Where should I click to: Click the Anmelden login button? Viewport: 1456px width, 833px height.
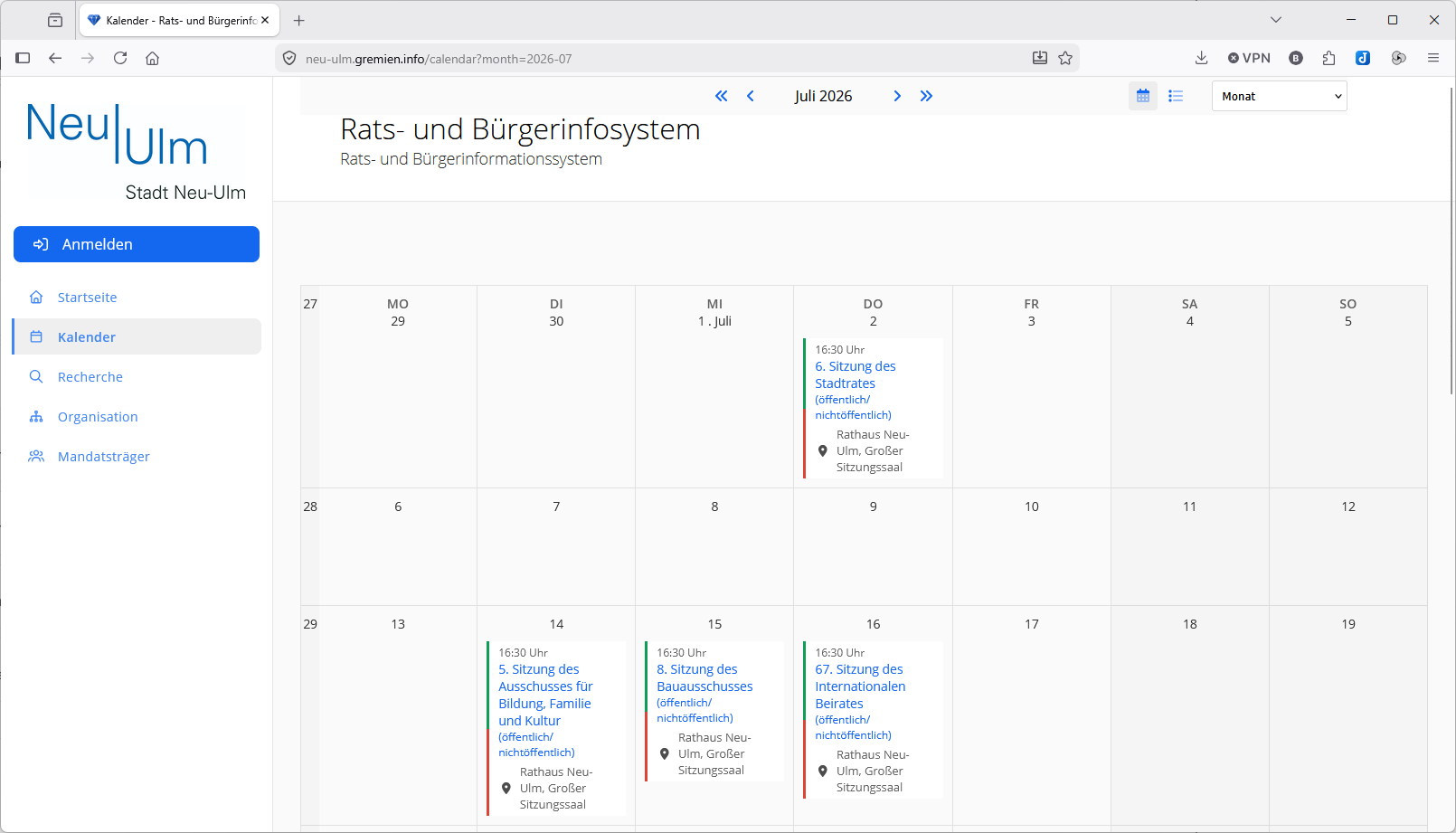[x=137, y=244]
